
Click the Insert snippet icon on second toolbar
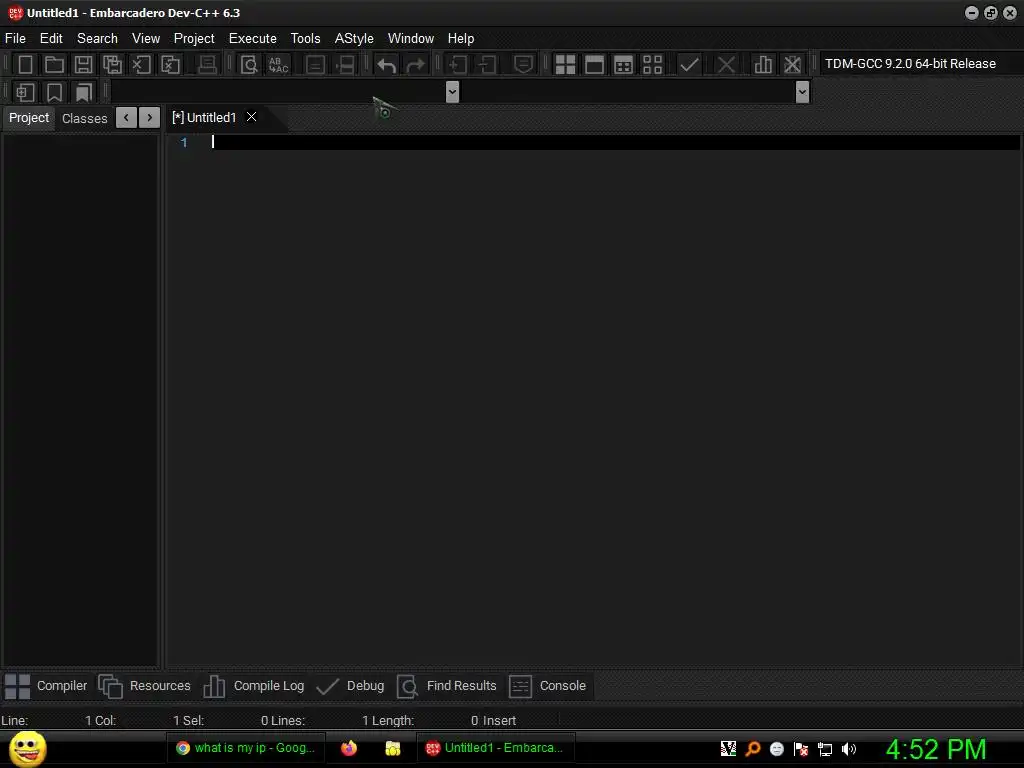25,92
